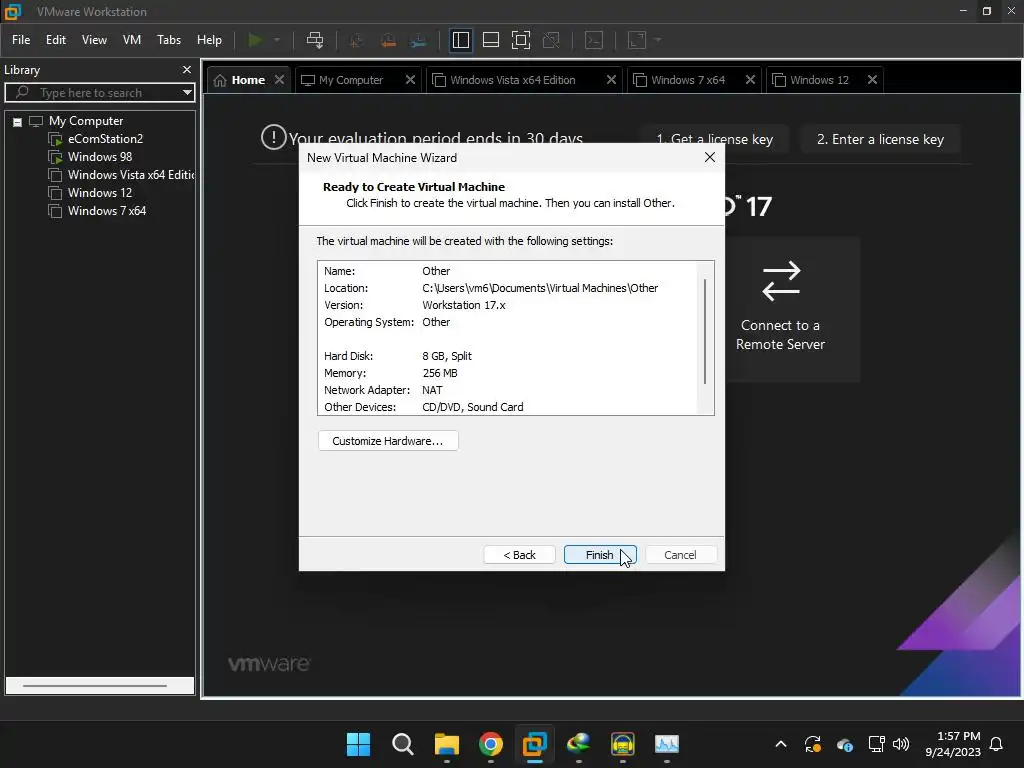Click the Back button in wizard
This screenshot has height=768, width=1024.
pos(519,555)
